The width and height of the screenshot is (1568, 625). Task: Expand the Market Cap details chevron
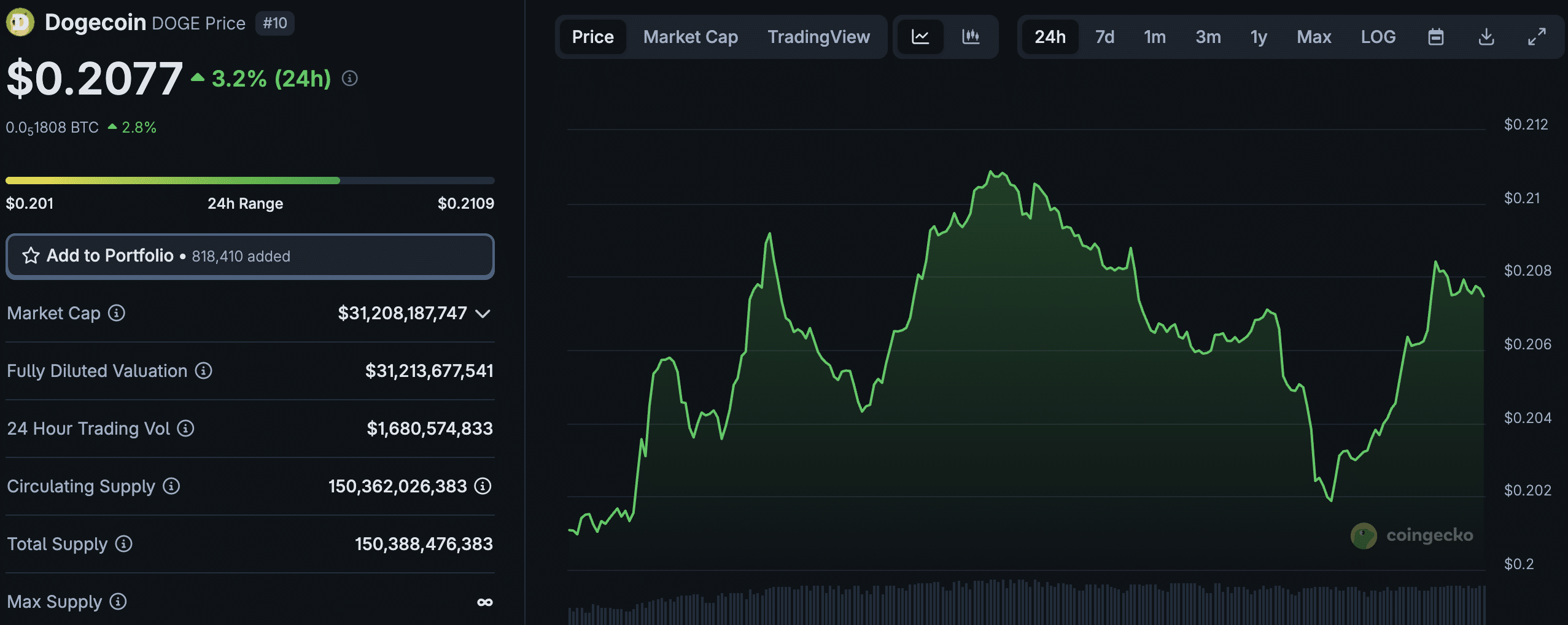(x=483, y=314)
